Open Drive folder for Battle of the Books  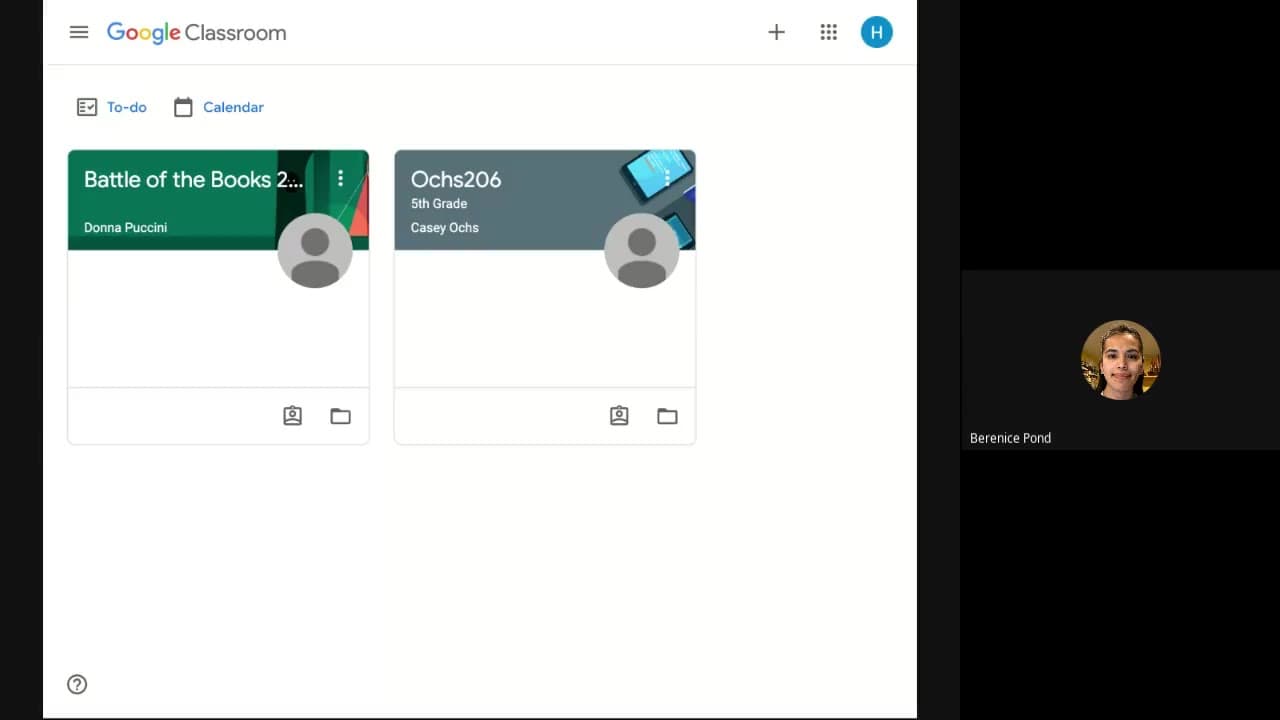point(340,416)
